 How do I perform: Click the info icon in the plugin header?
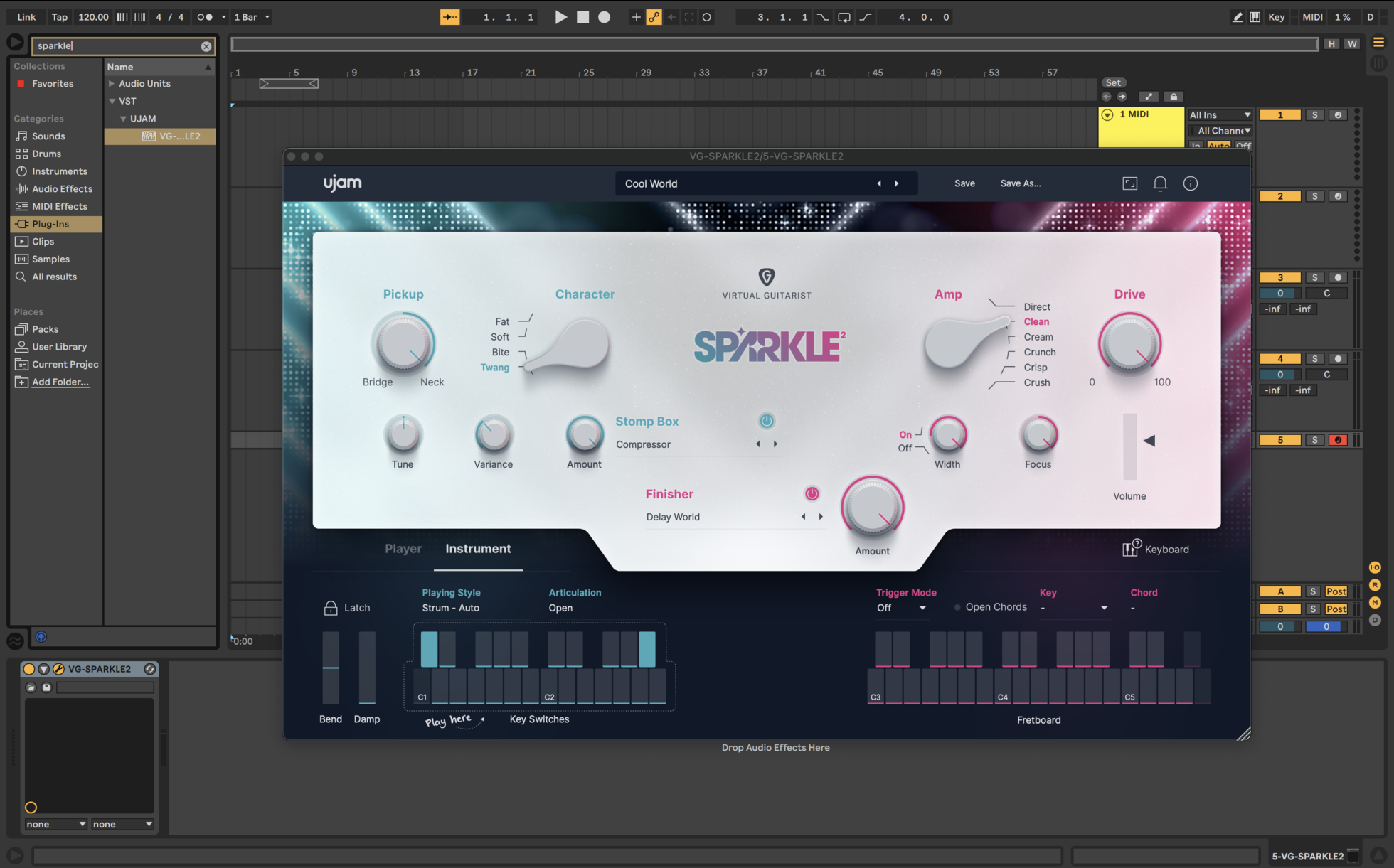point(1191,183)
